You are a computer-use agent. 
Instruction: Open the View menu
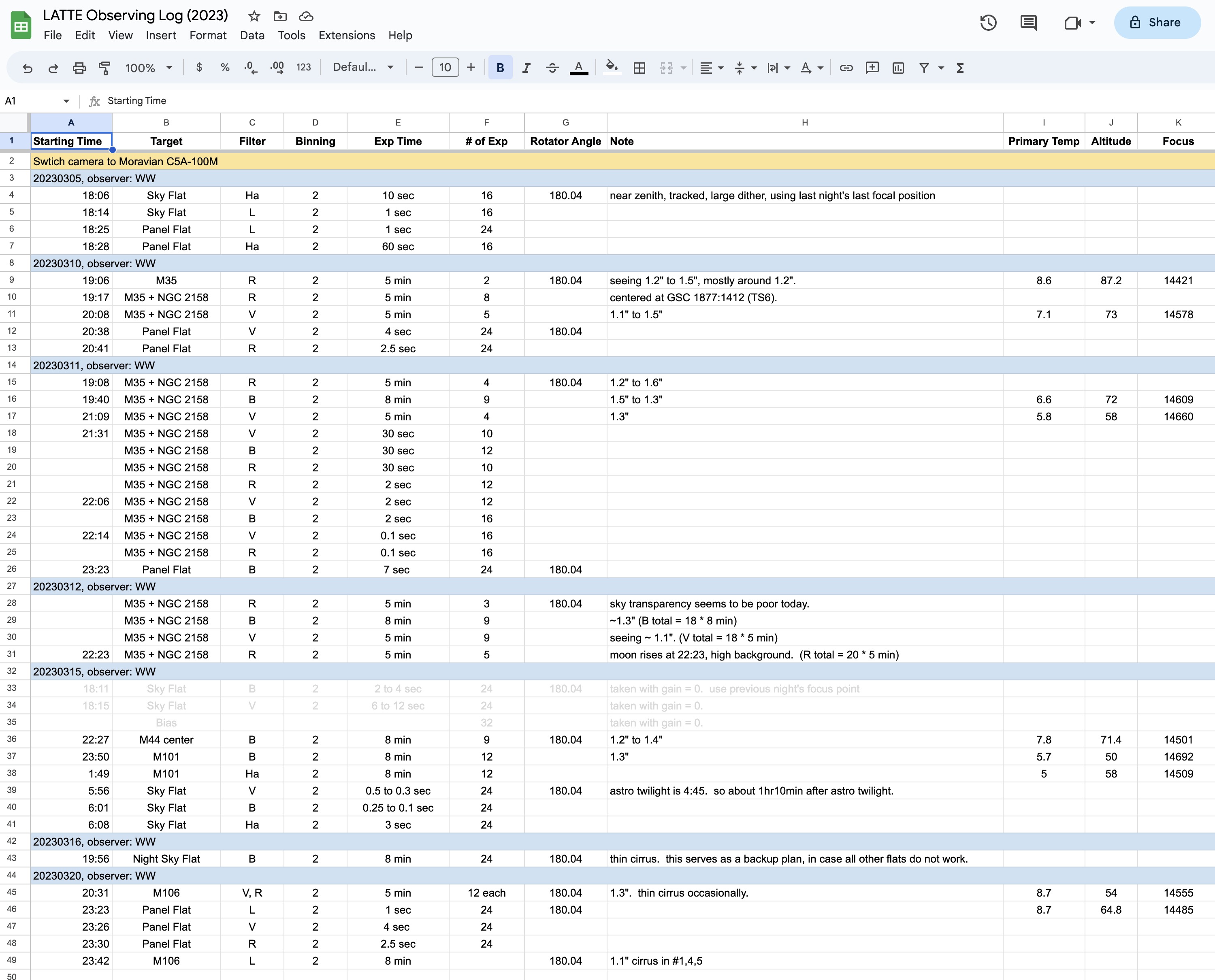pyautogui.click(x=120, y=35)
